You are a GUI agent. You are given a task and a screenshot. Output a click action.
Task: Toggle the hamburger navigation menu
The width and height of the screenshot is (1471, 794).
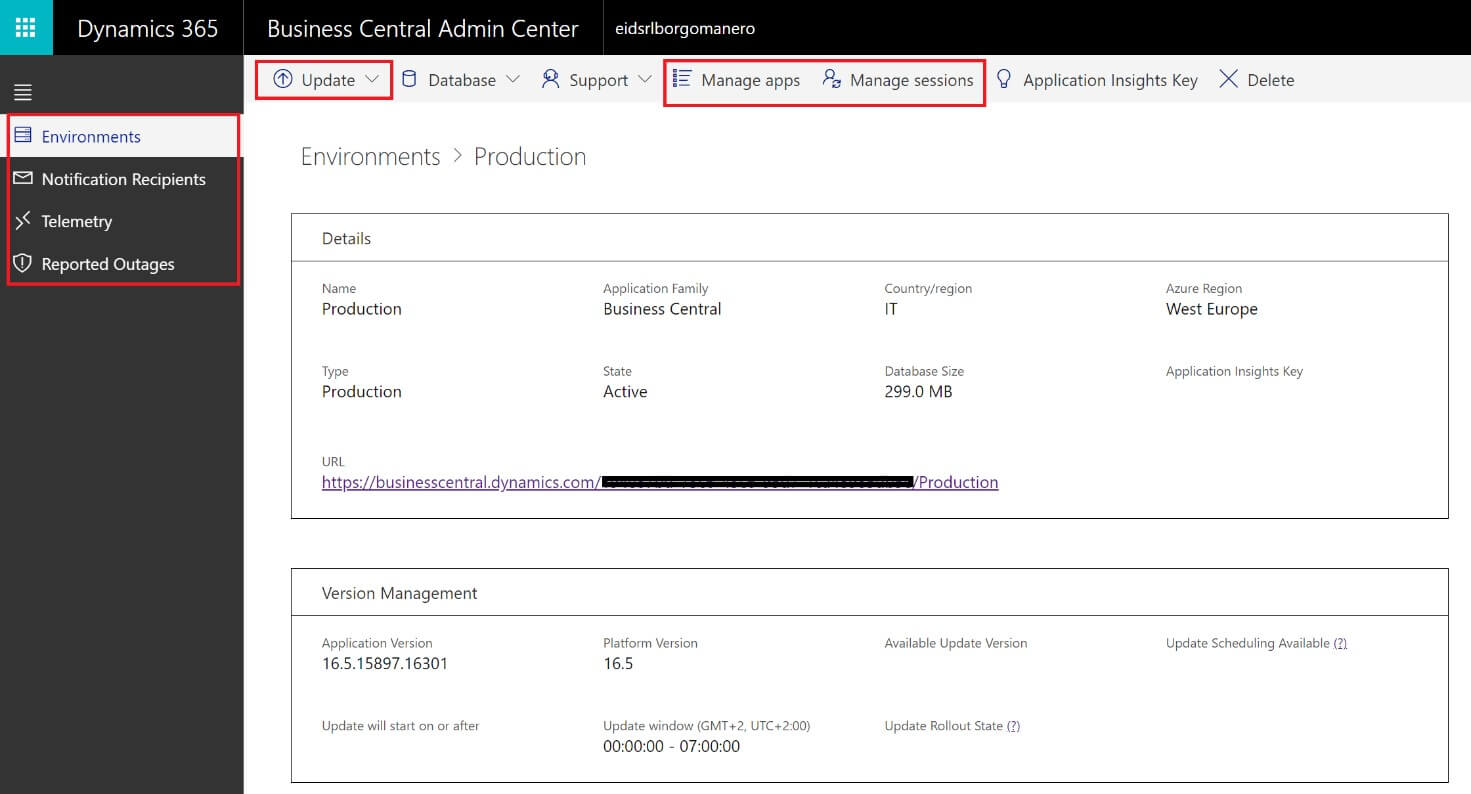[x=23, y=93]
